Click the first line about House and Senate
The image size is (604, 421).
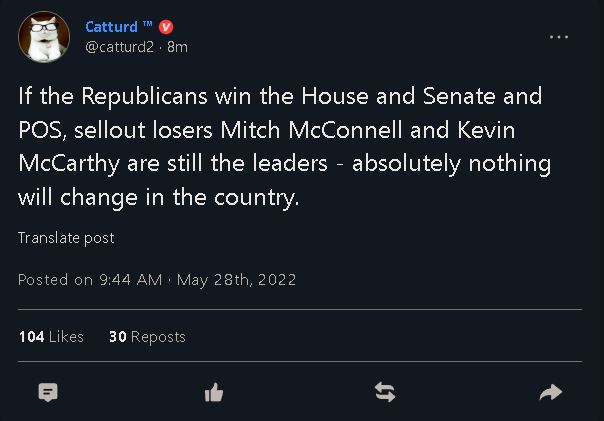point(280,96)
